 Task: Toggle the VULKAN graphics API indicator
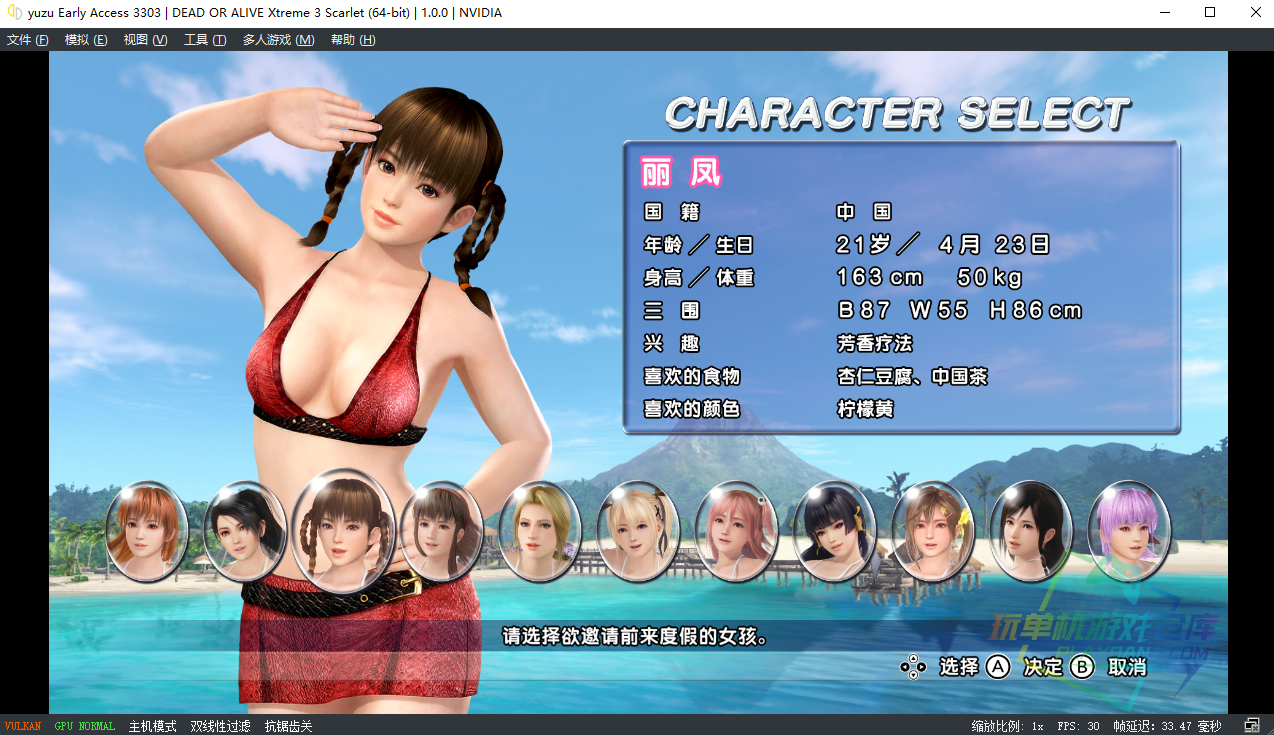(x=23, y=726)
